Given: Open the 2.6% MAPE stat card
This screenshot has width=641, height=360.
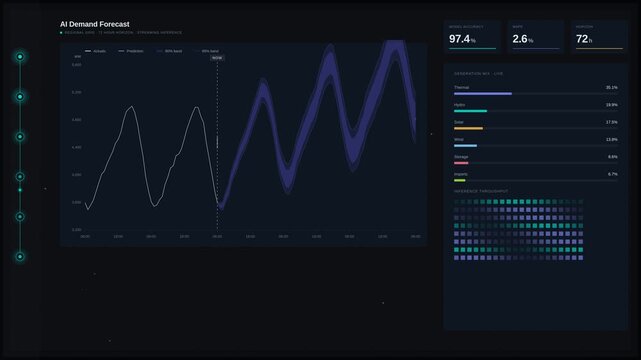Looking at the screenshot, I should (x=536, y=37).
